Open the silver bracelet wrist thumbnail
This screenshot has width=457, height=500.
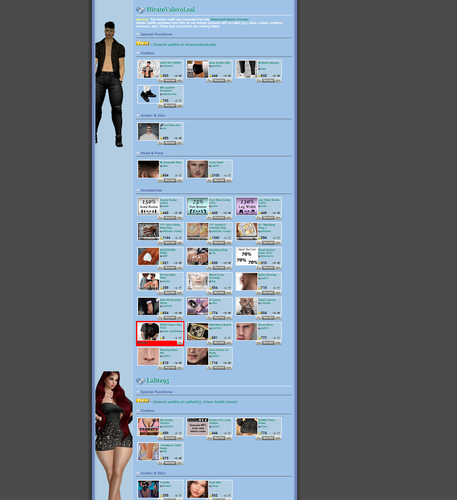point(148,306)
